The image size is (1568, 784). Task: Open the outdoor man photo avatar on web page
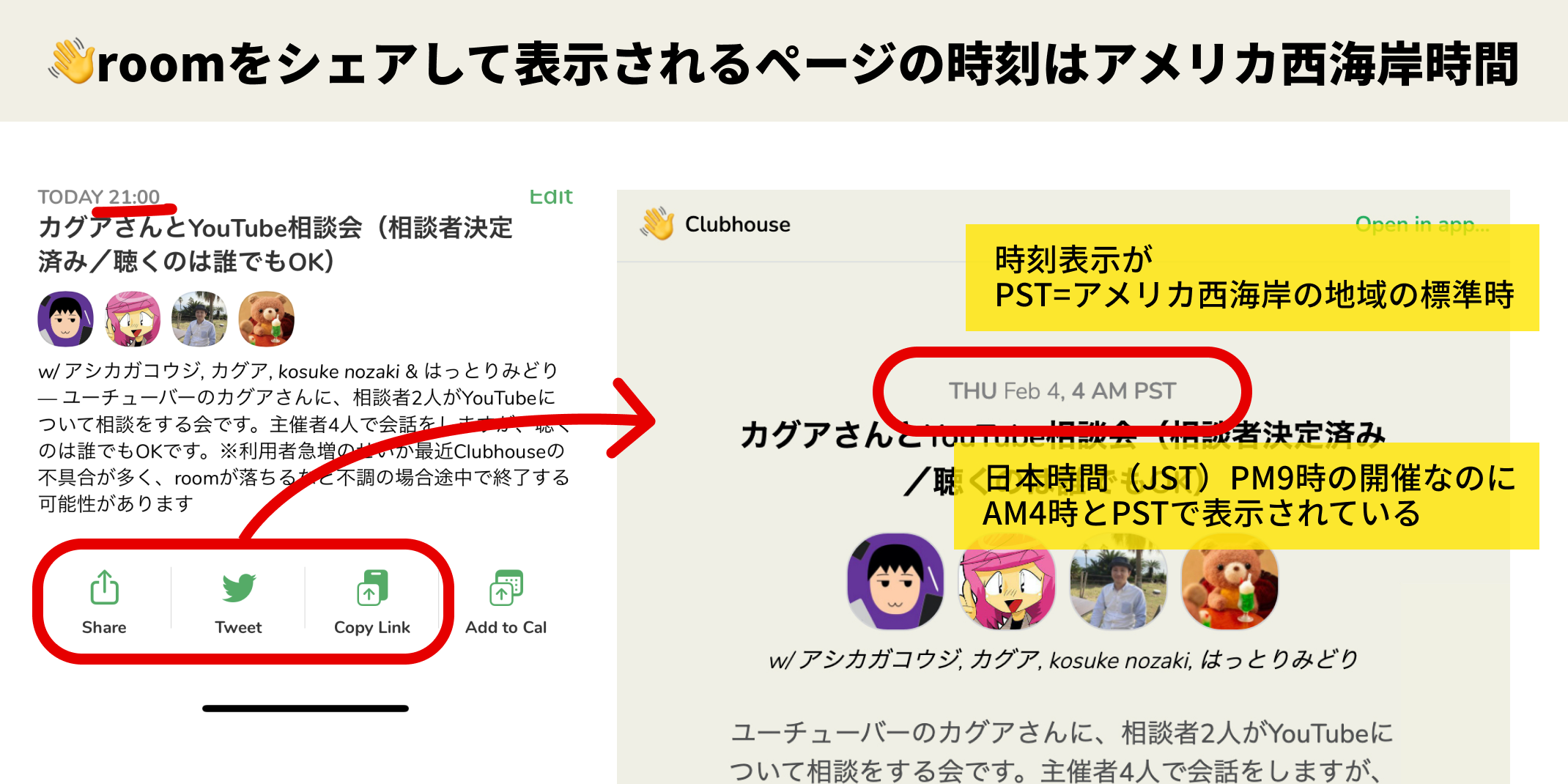point(1118,581)
